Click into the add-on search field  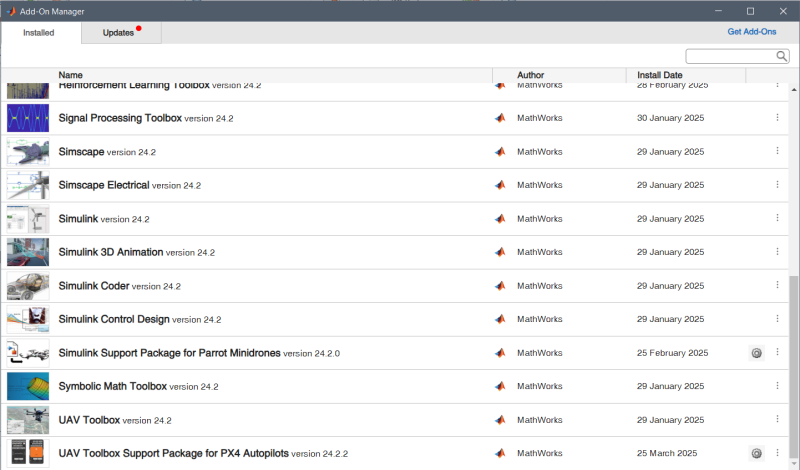pyautogui.click(x=731, y=56)
